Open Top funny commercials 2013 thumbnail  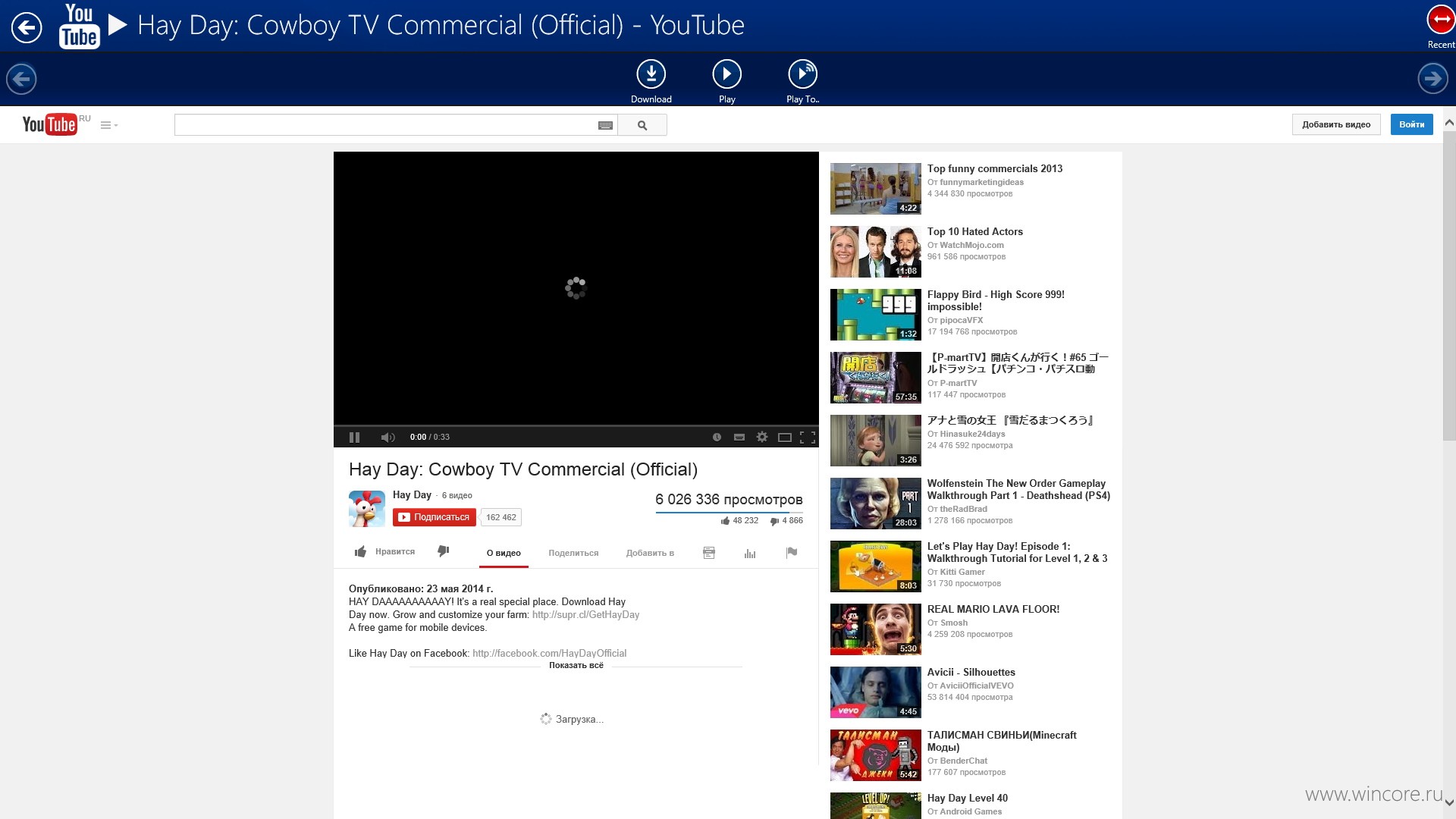[x=876, y=189]
